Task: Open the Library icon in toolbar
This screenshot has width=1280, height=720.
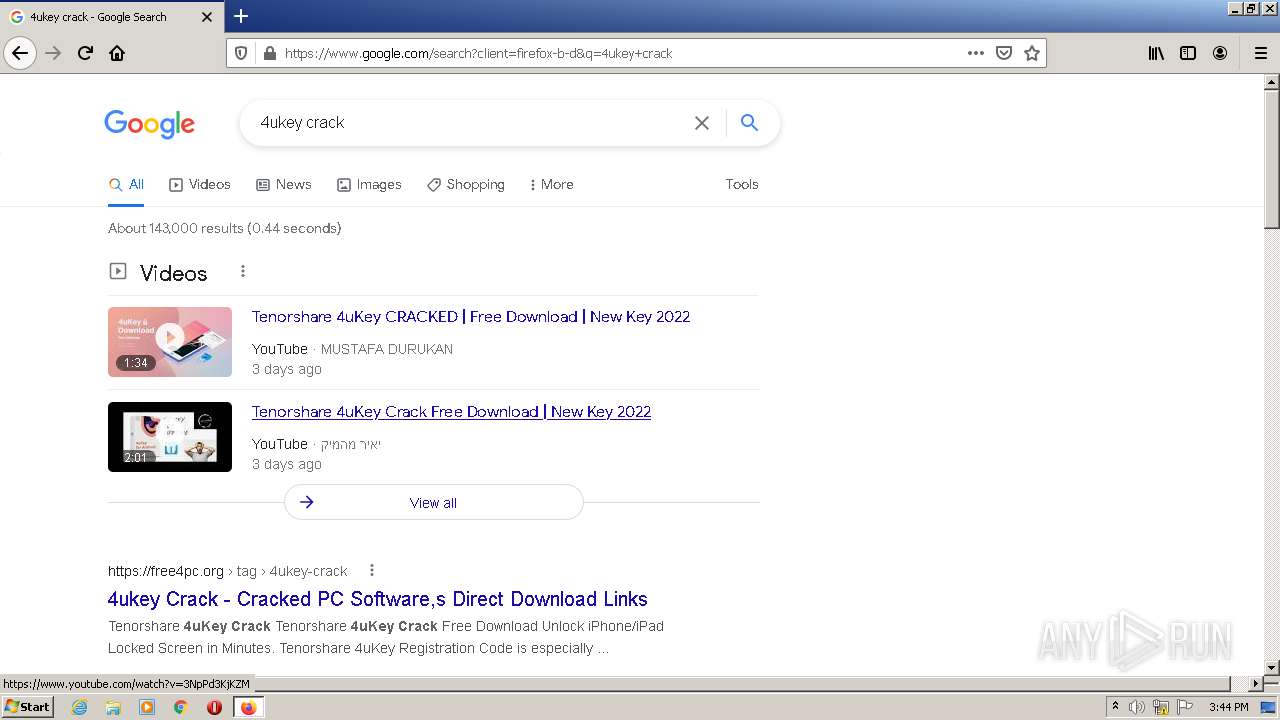Action: 1156,53
